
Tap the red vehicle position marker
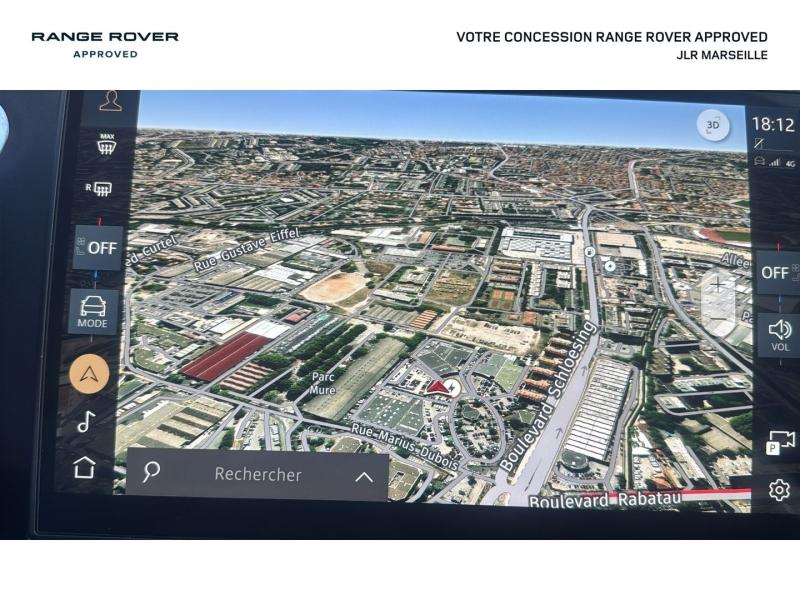coord(441,387)
